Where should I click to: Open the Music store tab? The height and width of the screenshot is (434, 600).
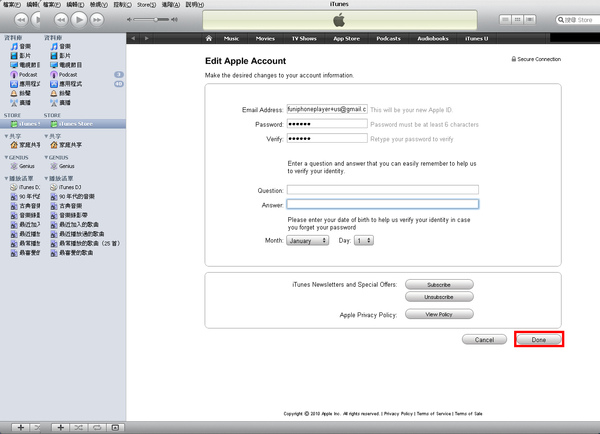[x=231, y=38]
